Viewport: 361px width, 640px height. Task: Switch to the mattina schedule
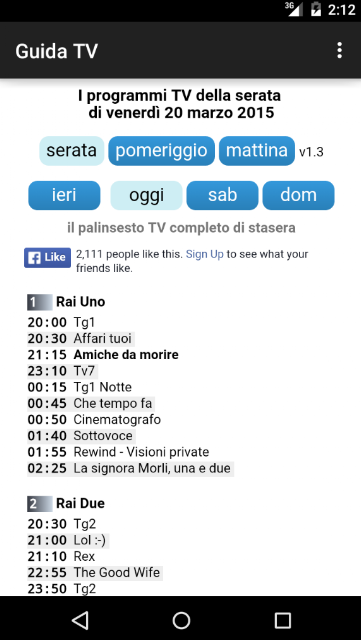click(x=257, y=151)
